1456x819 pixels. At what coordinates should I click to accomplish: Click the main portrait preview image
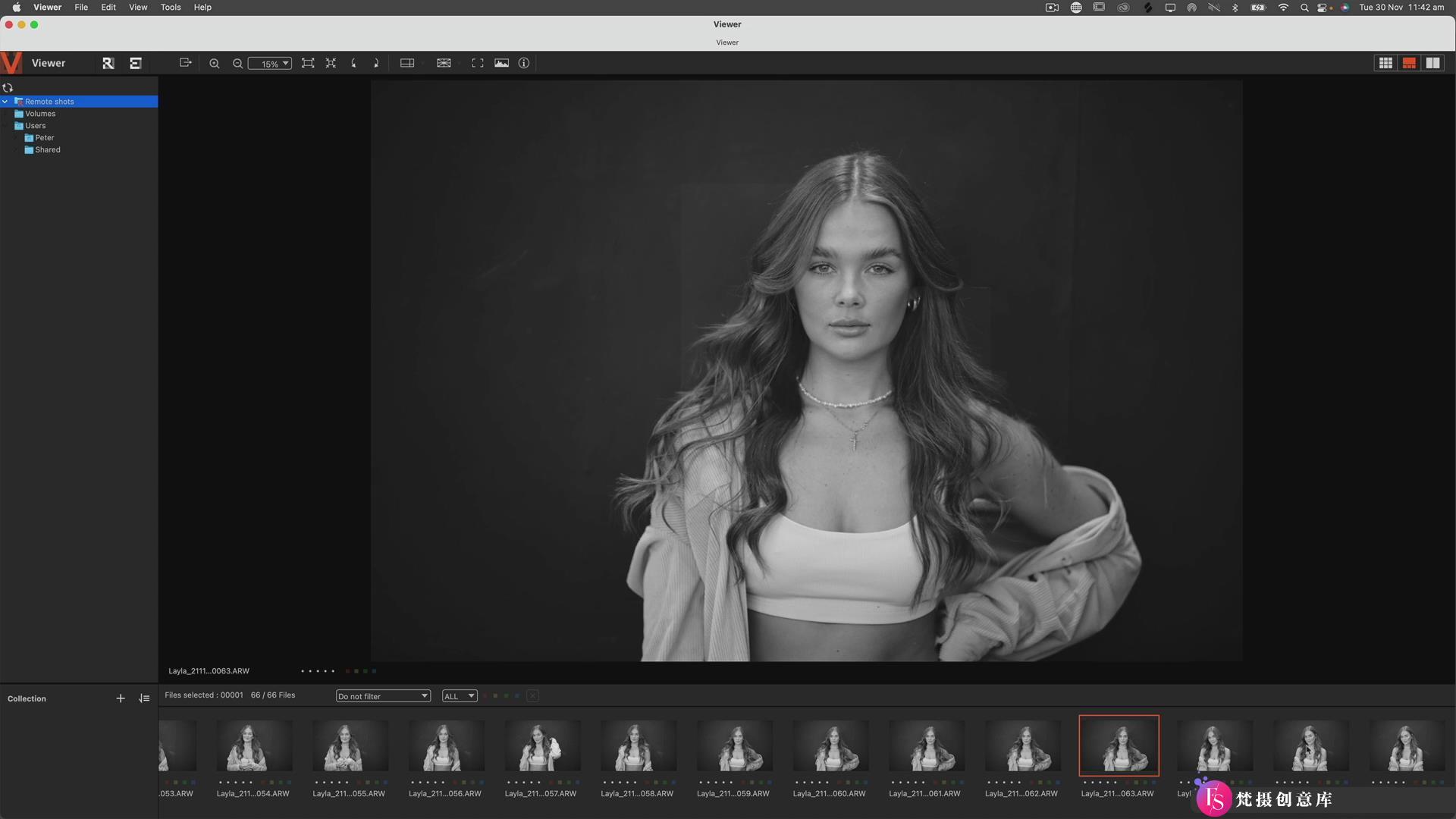click(806, 371)
